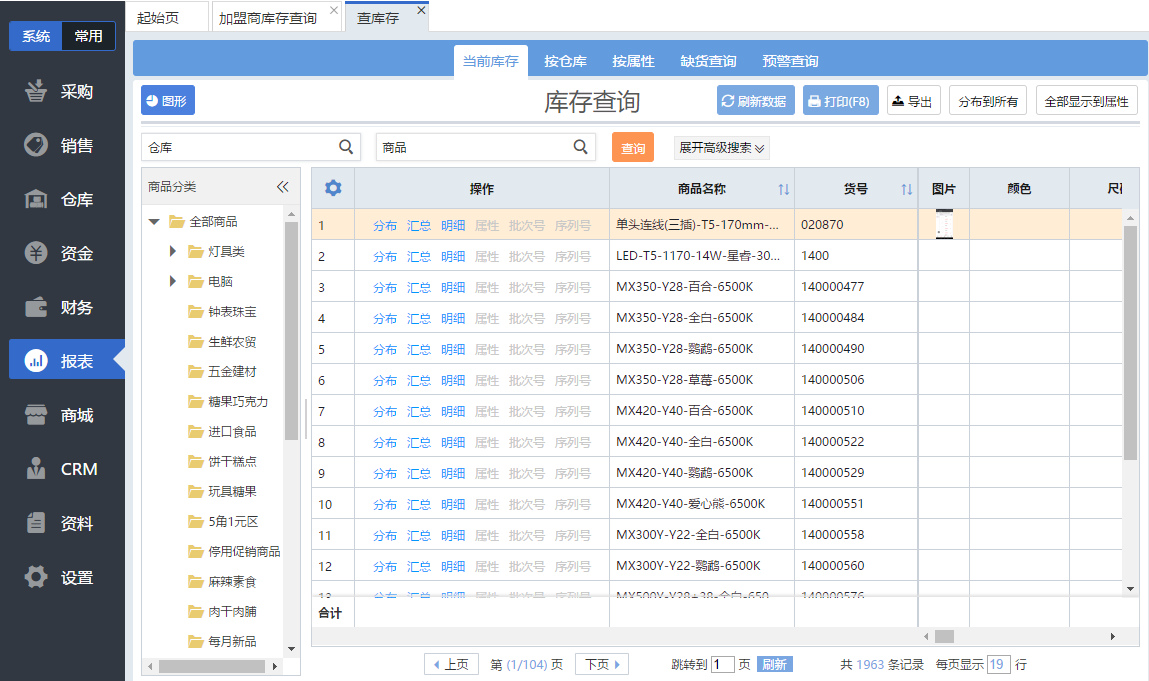
Task: Open the 资金 funds sidebar icon
Action: pyautogui.click(x=37, y=253)
